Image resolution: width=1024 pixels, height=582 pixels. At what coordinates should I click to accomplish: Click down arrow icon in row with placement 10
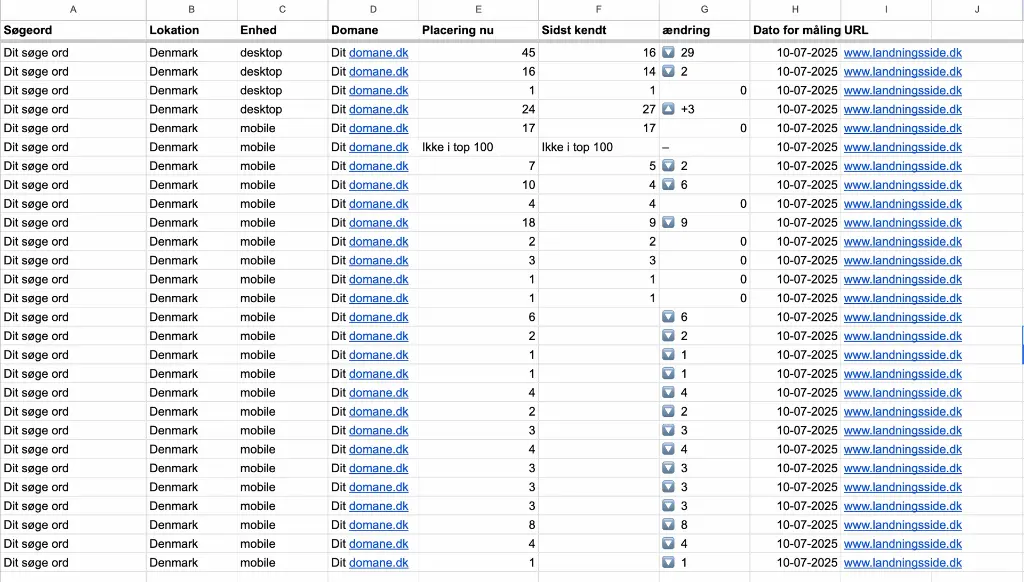[x=668, y=185]
